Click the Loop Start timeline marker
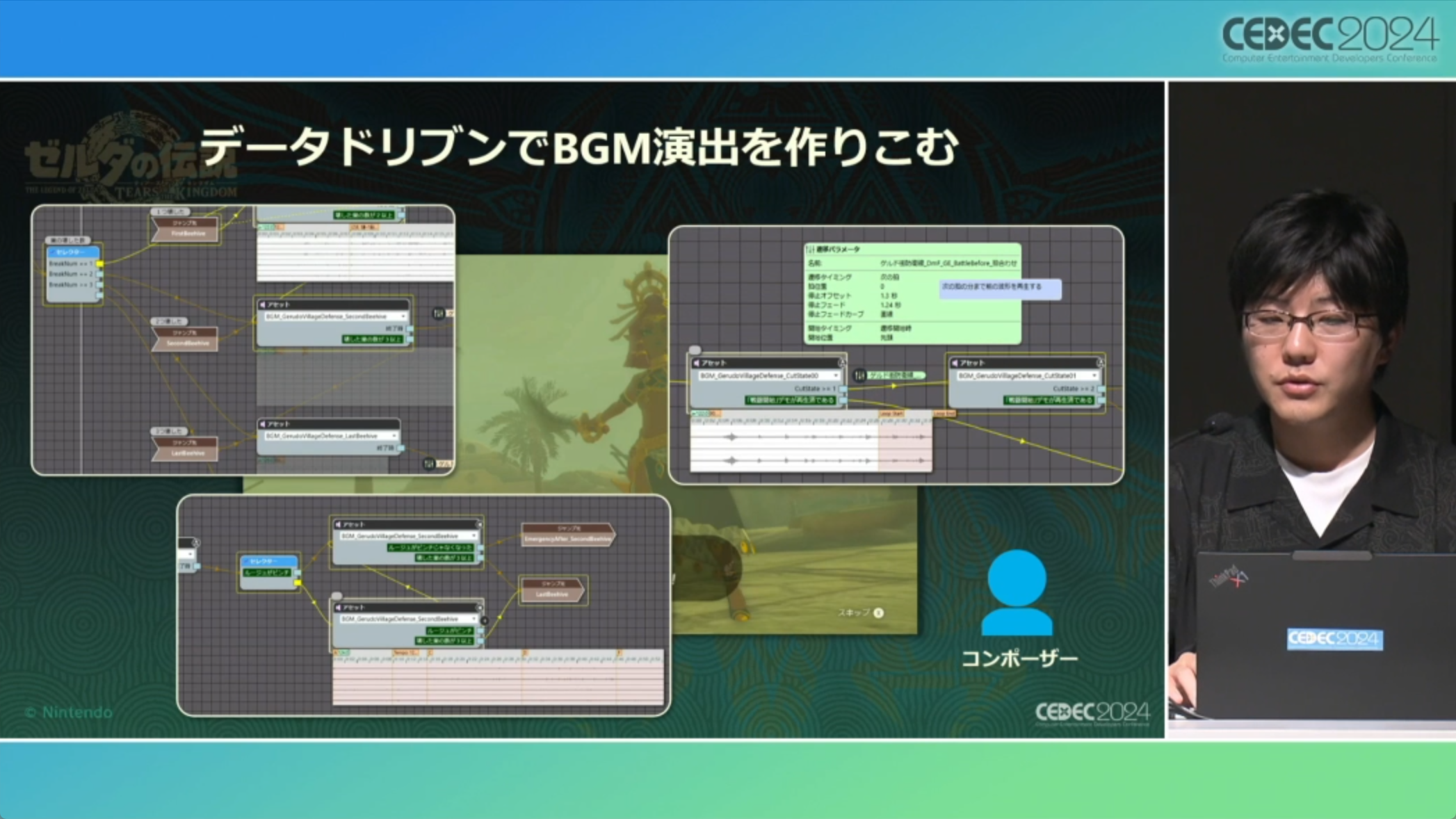This screenshot has height=819, width=1456. click(891, 414)
